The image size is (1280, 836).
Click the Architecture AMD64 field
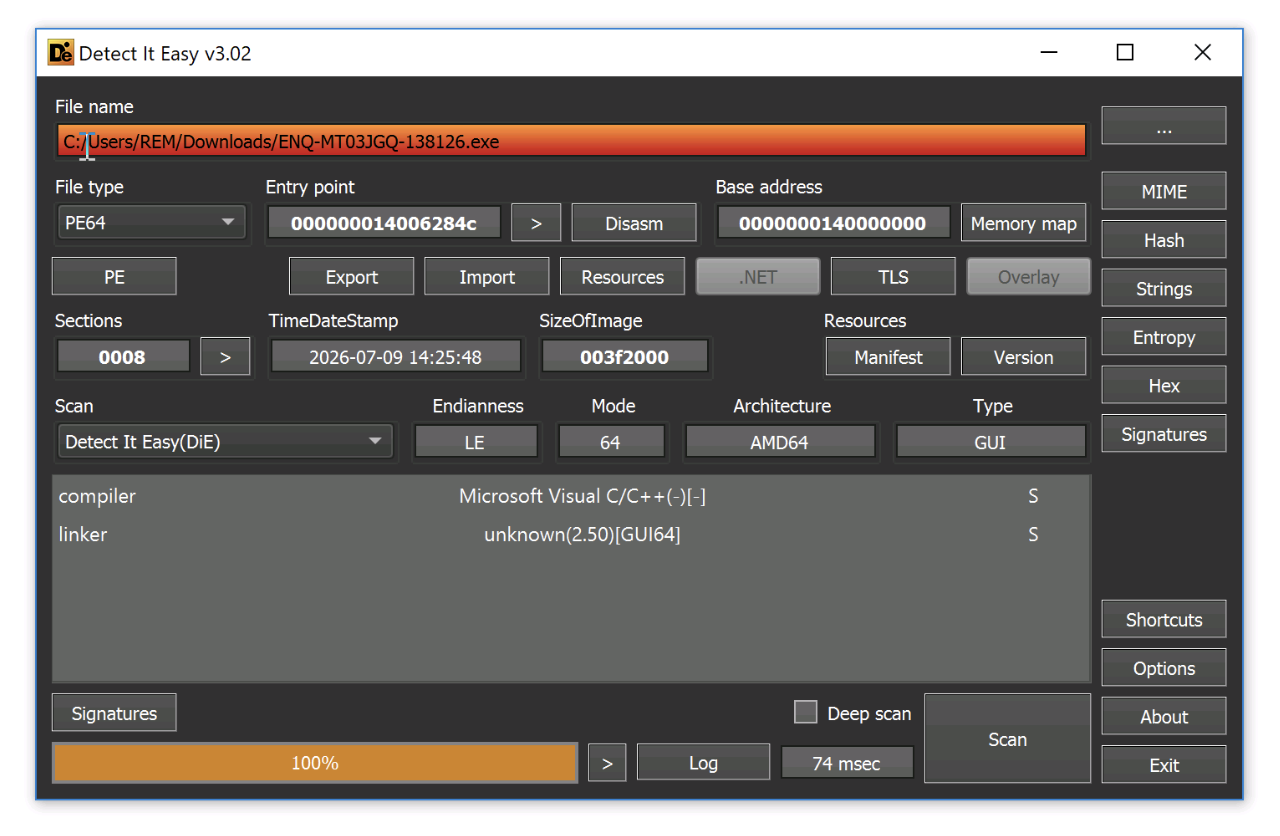point(779,442)
